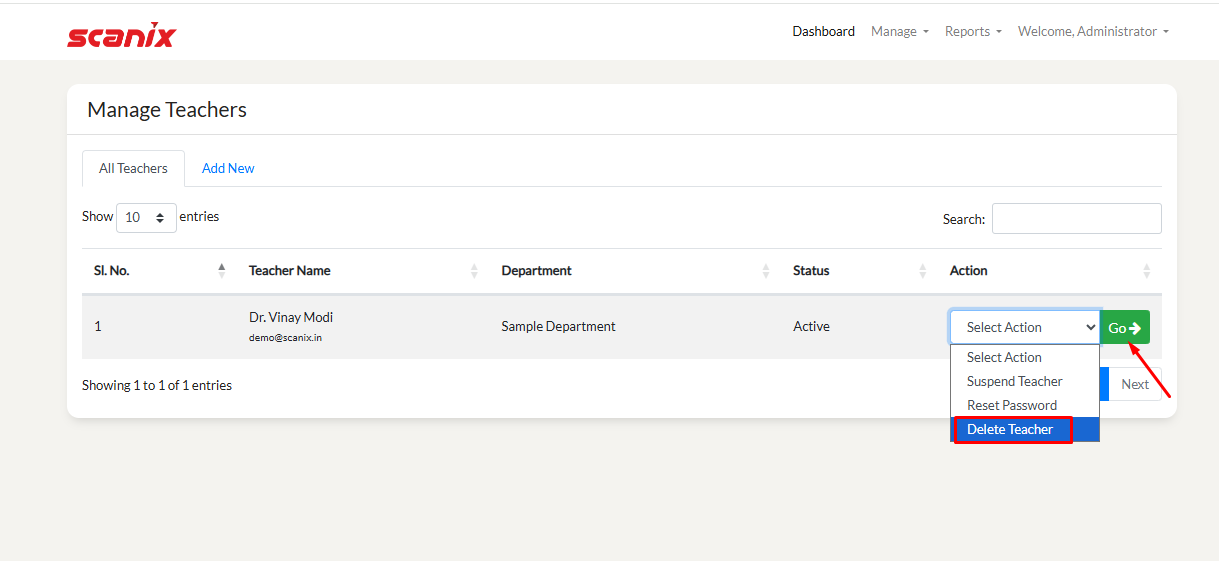Sort Department column using sort icon
The width and height of the screenshot is (1219, 561).
(766, 271)
